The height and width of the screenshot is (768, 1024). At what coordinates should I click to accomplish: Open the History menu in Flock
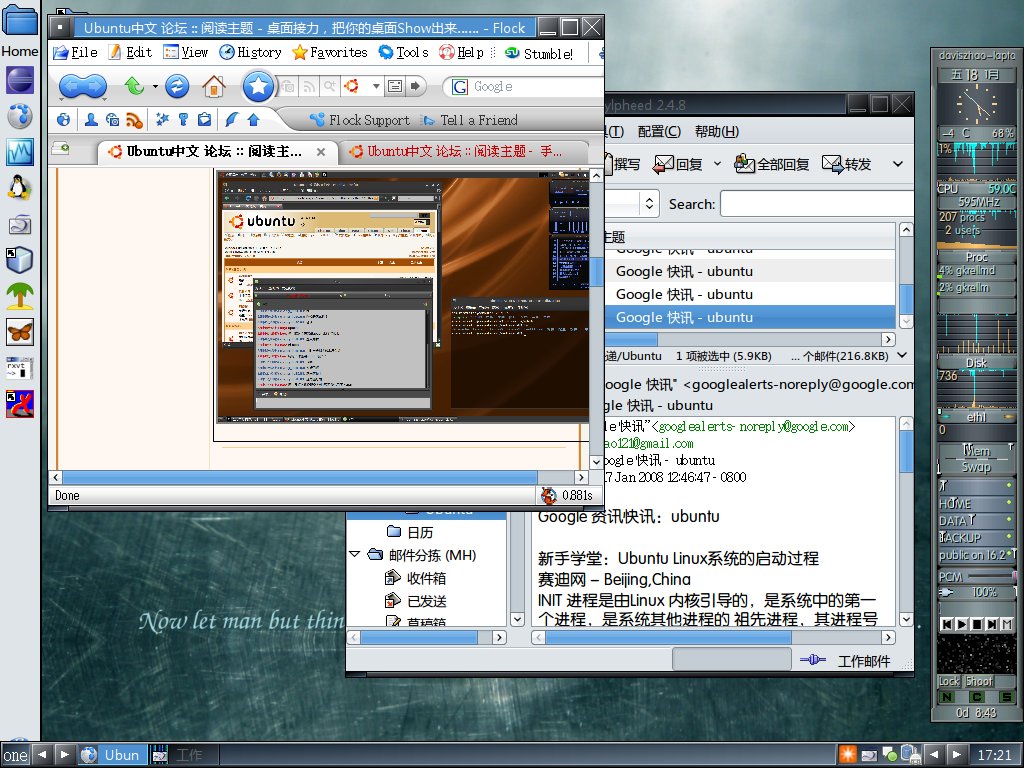[x=250, y=53]
